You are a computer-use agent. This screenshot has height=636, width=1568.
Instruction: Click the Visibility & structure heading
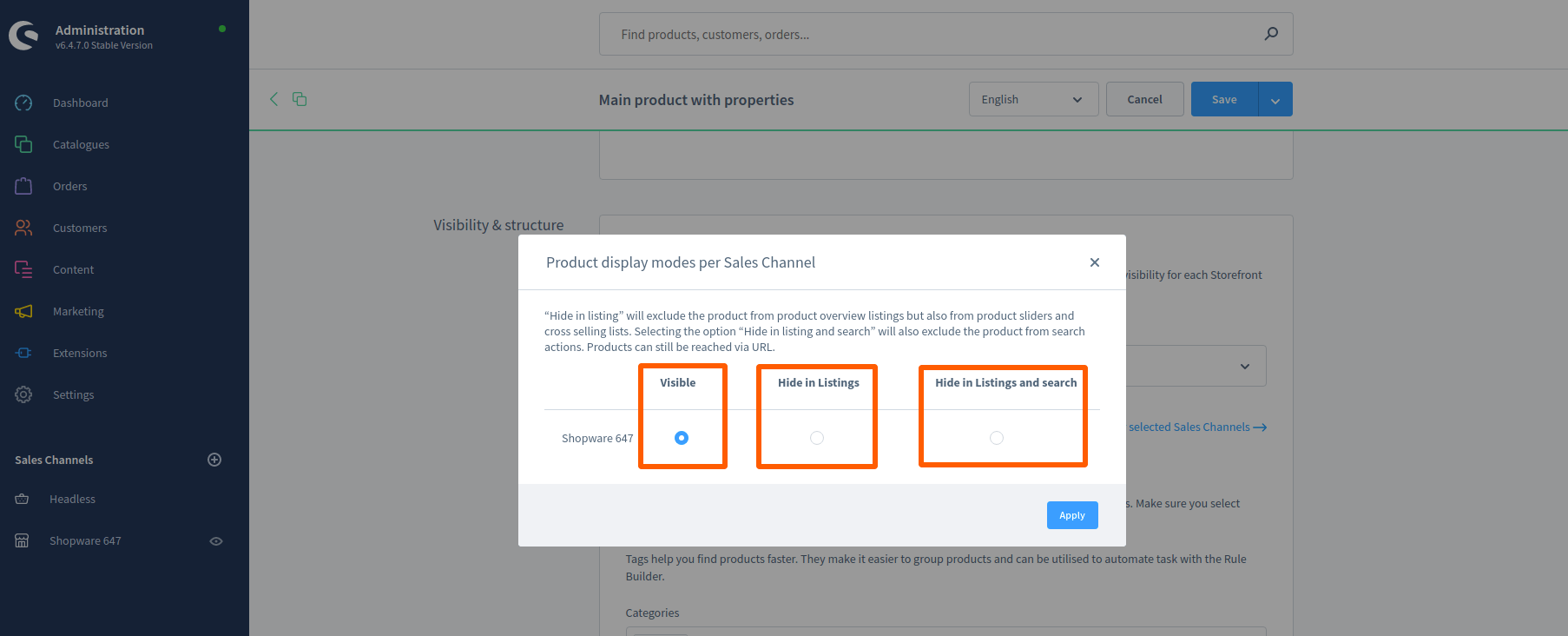(498, 225)
